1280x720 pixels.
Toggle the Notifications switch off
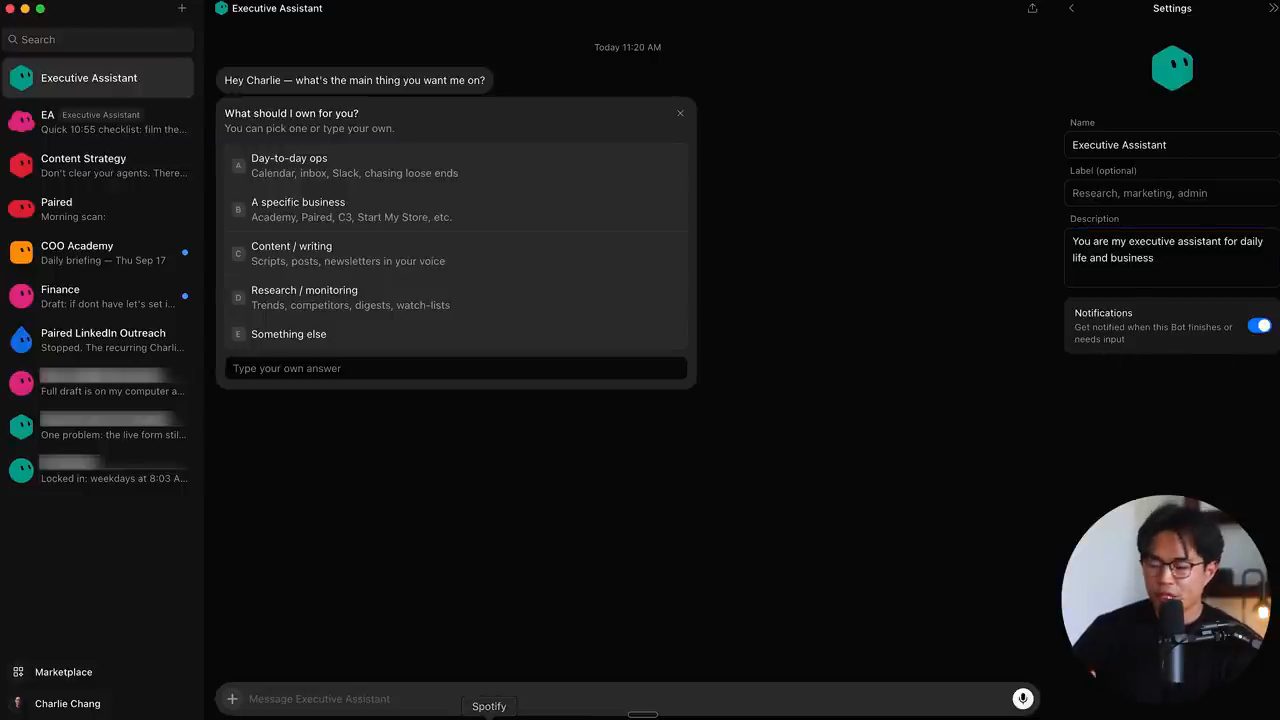pos(1259,326)
